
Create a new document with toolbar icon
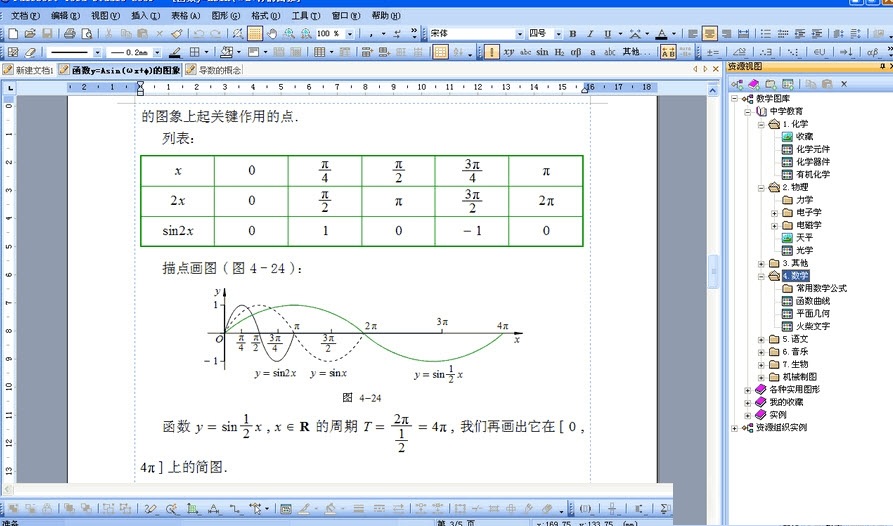14,34
